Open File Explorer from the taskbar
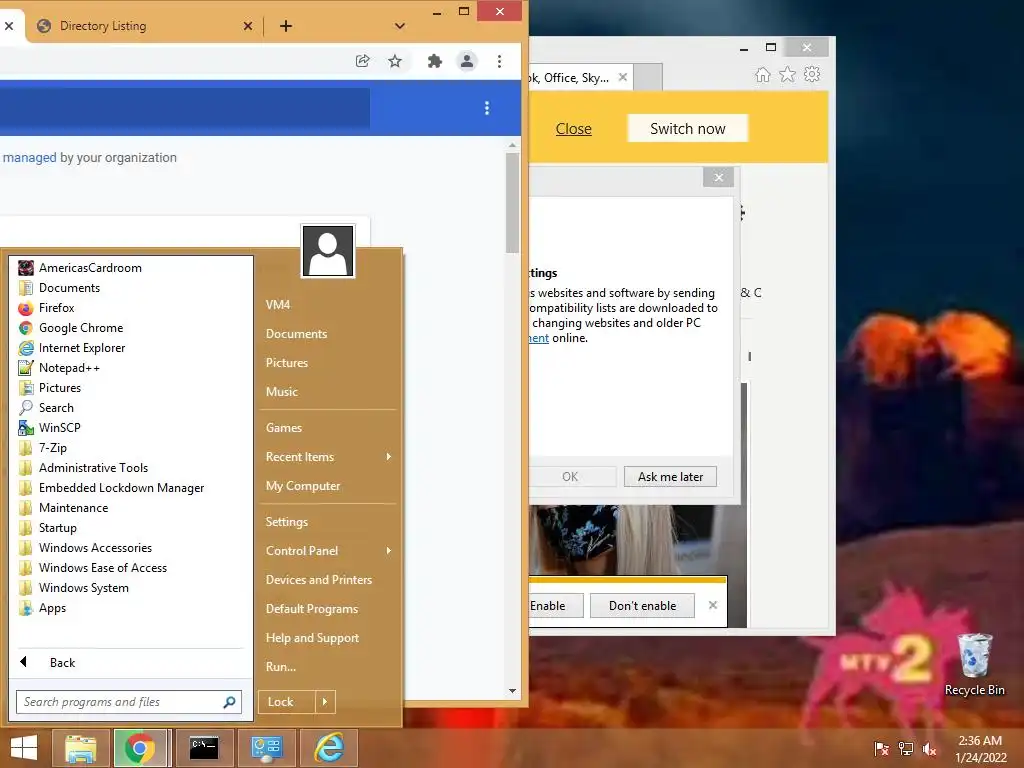Image resolution: width=1024 pixels, height=768 pixels. (80, 748)
